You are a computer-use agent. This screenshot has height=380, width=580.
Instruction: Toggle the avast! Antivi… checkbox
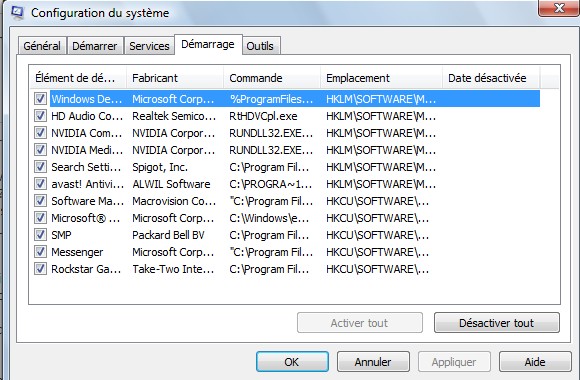40,184
